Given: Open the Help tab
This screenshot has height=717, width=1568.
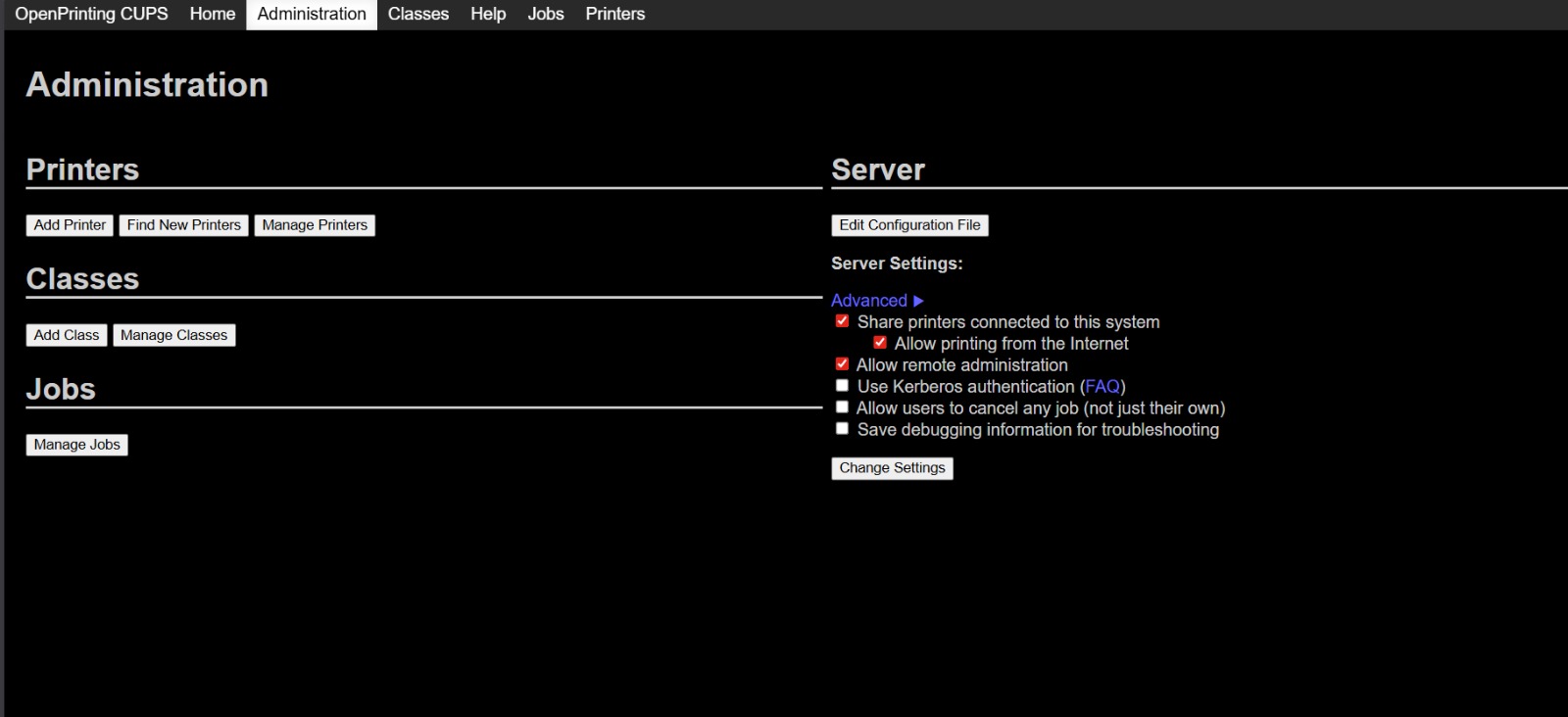Looking at the screenshot, I should click(488, 14).
